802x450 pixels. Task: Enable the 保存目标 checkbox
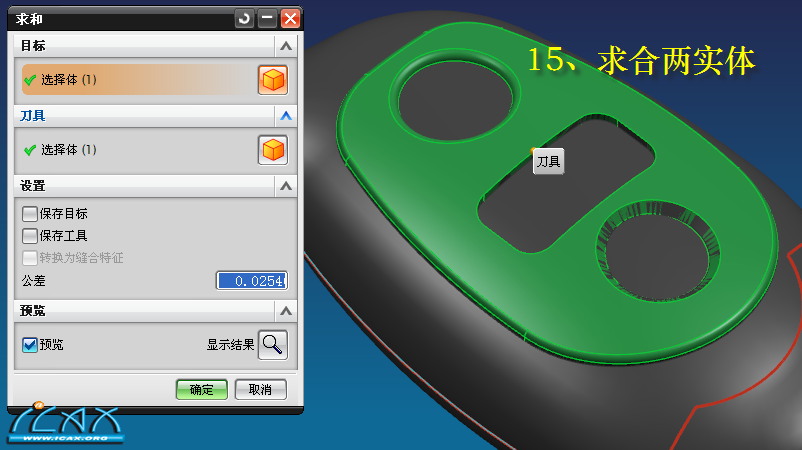point(30,214)
